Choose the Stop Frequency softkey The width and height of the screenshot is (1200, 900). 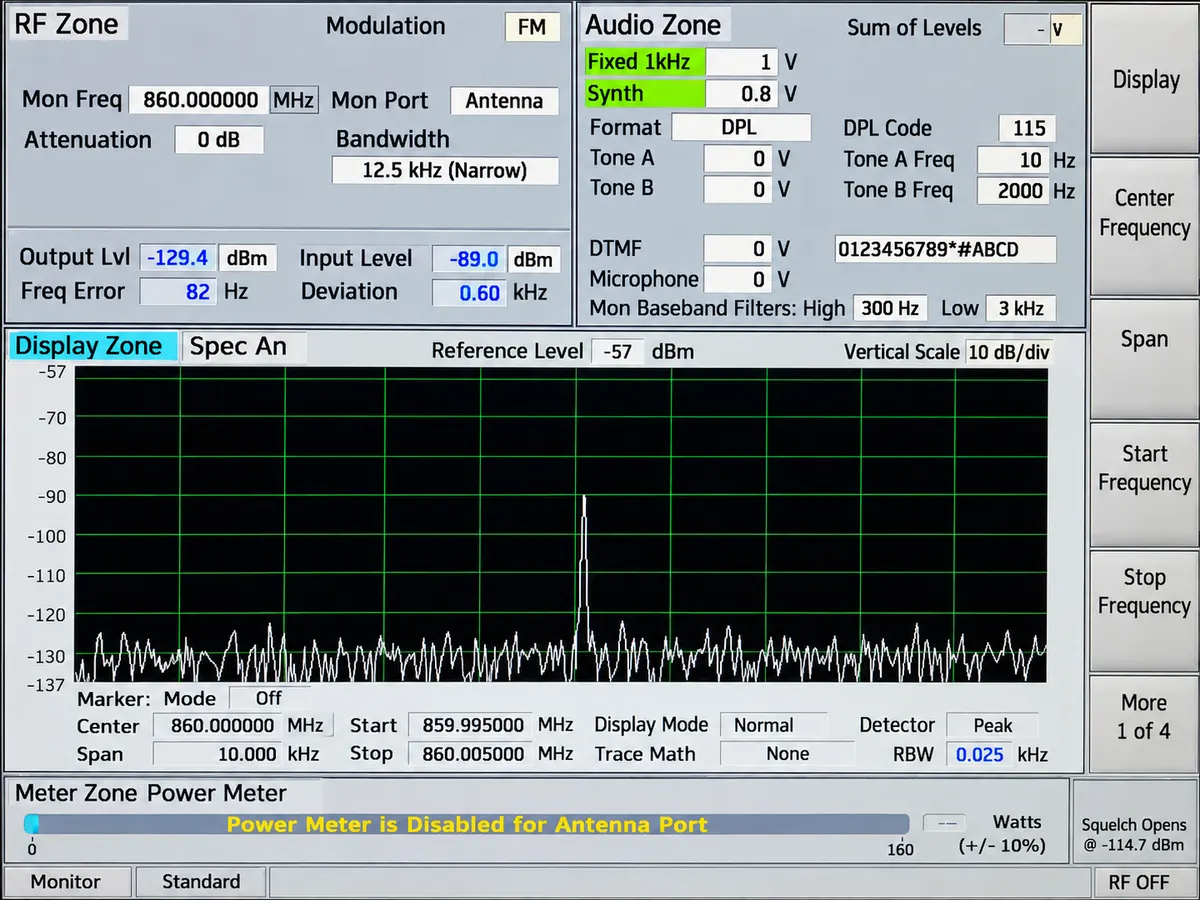point(1144,610)
